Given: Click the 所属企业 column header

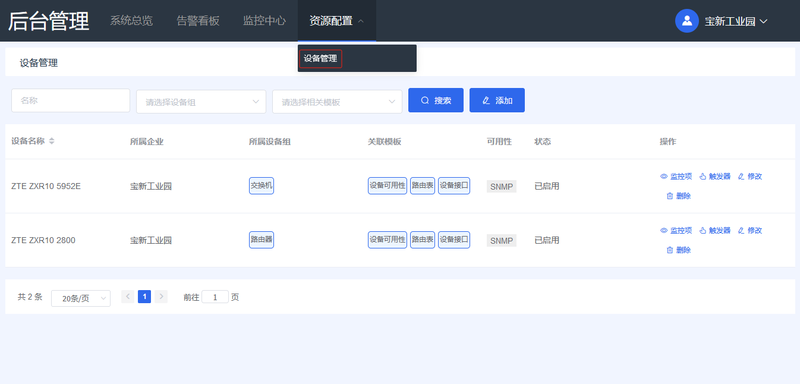Looking at the screenshot, I should 147,141.
